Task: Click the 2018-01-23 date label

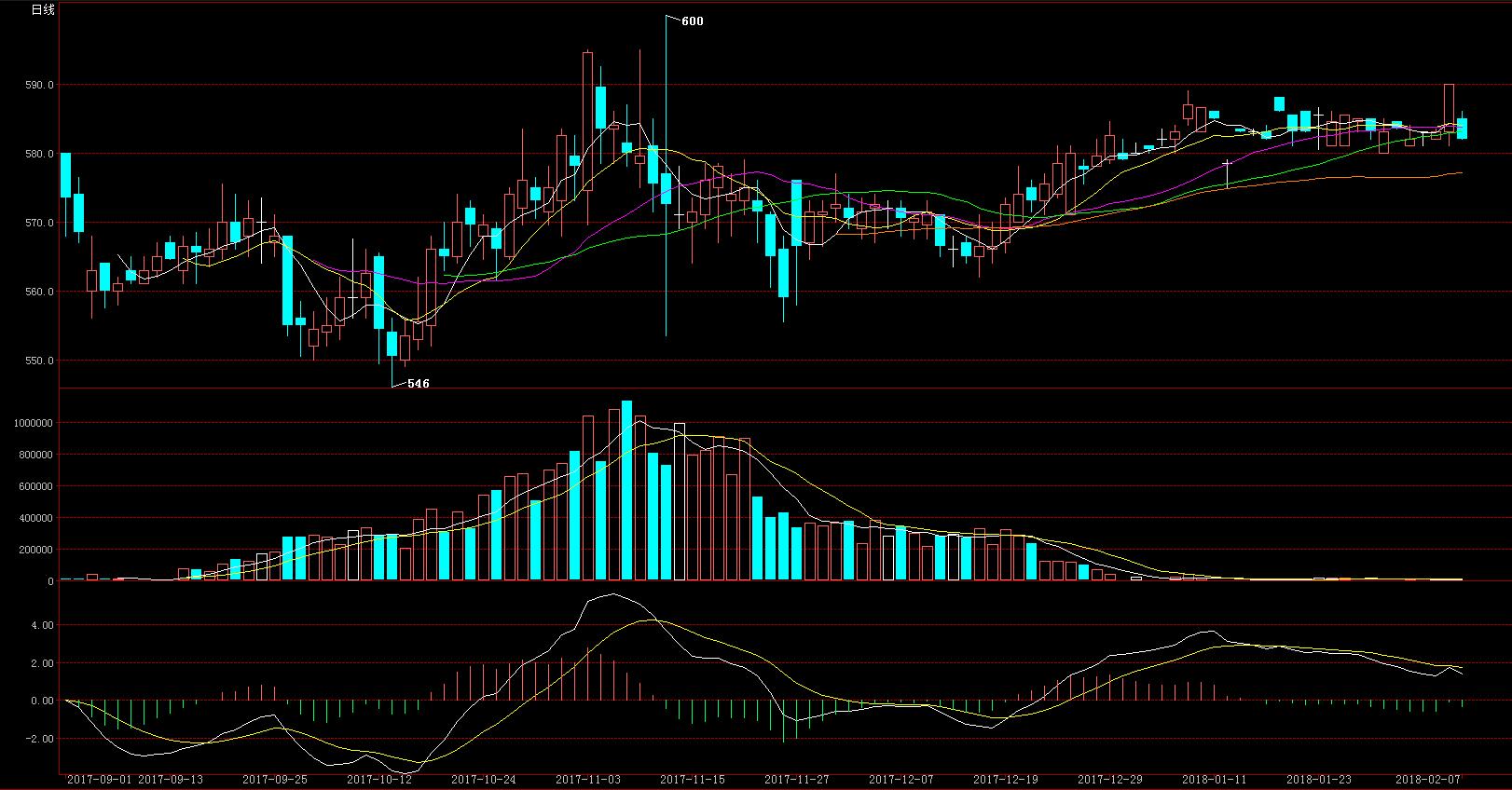Action: point(1318,780)
